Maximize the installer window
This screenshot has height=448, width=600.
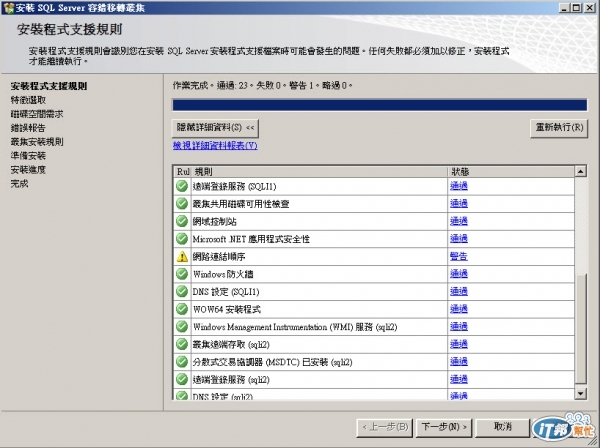[x=576, y=8]
